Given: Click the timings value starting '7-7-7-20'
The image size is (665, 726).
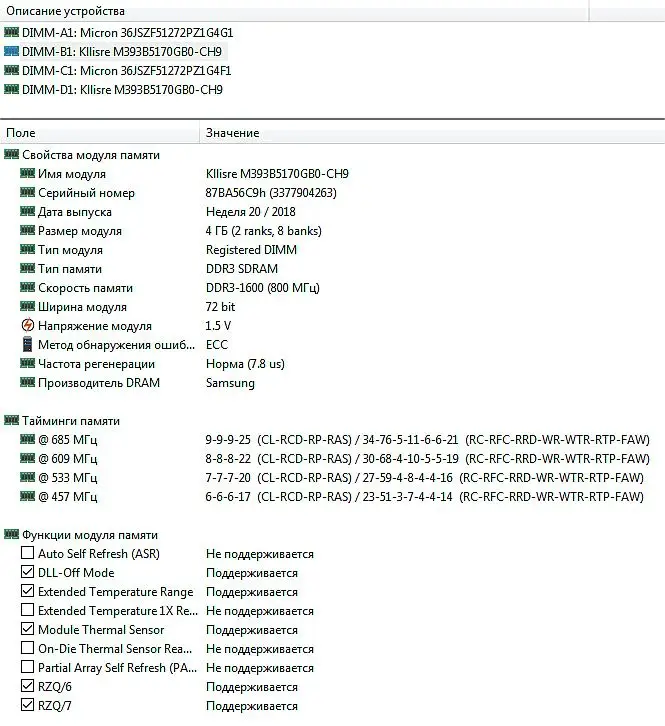Looking at the screenshot, I should tap(425, 477).
